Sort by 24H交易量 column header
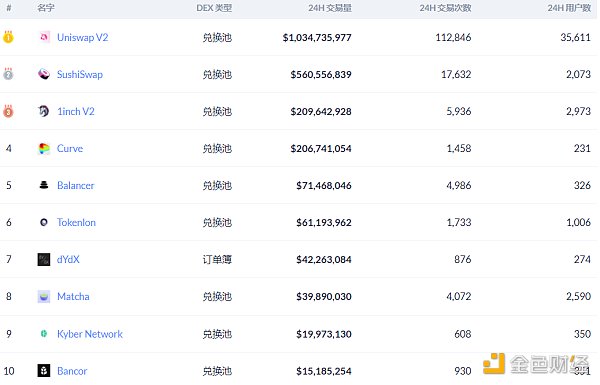The image size is (600, 385). point(330,8)
